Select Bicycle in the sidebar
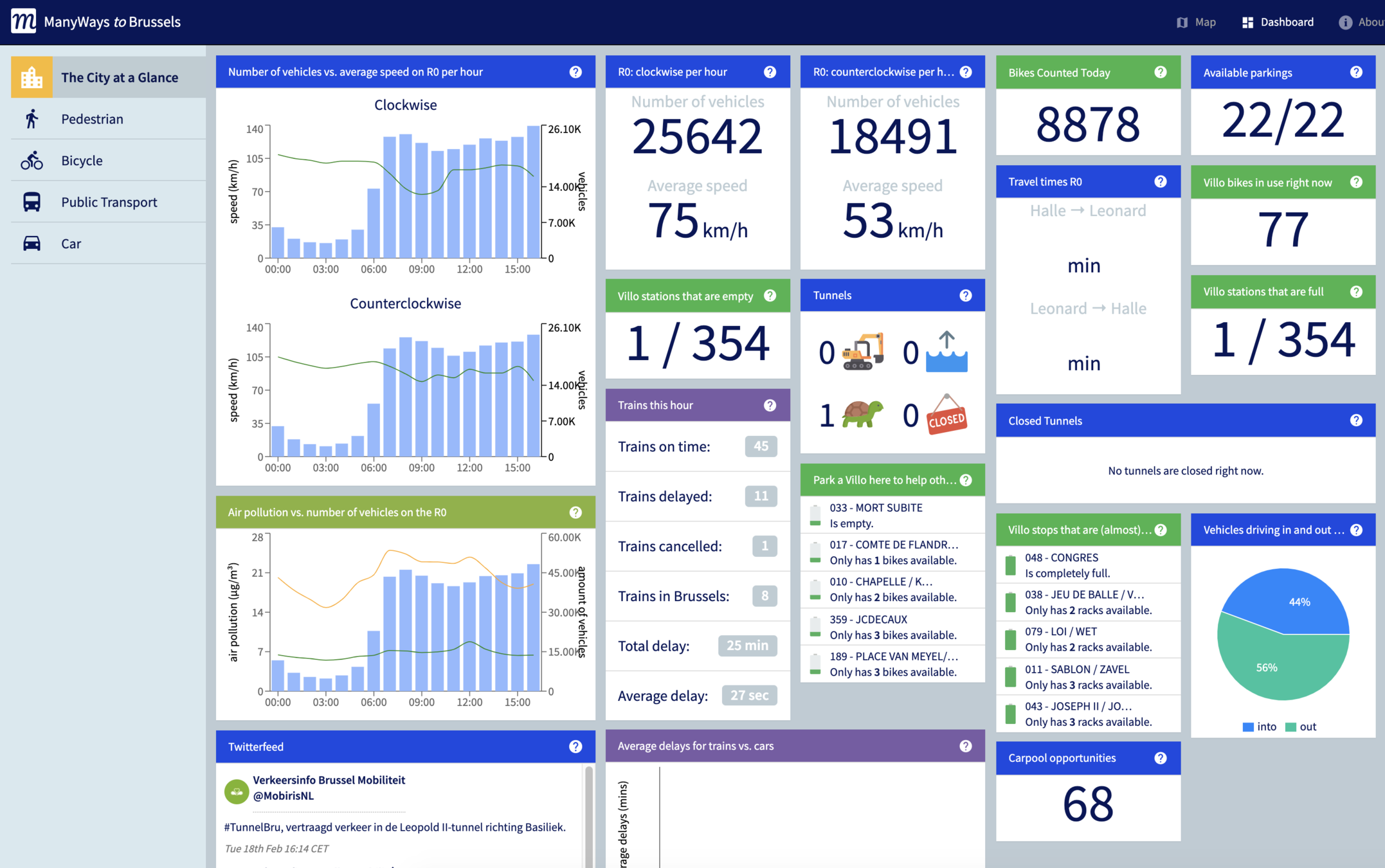1385x868 pixels. pyautogui.click(x=82, y=160)
